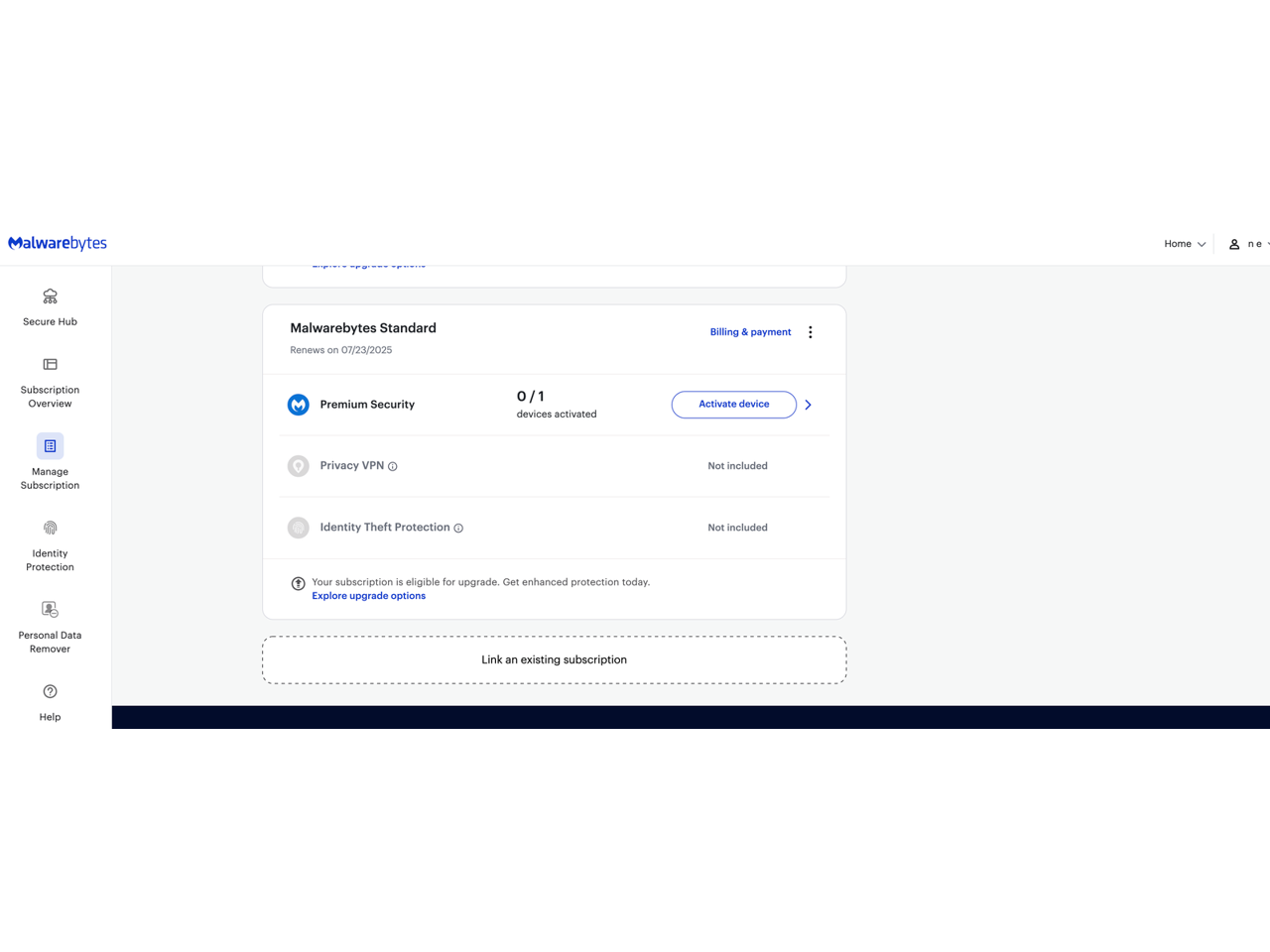Expand Premium Security details chevron

809,405
